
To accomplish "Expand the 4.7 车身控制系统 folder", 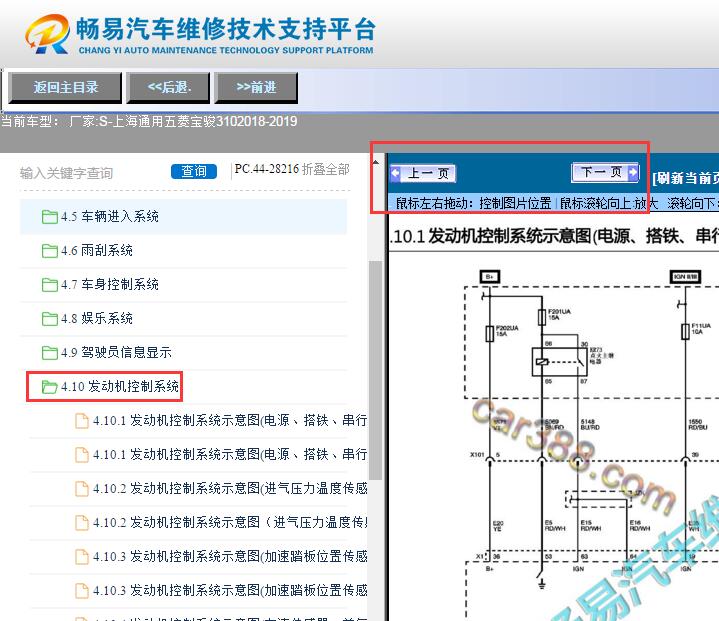I will (183, 284).
